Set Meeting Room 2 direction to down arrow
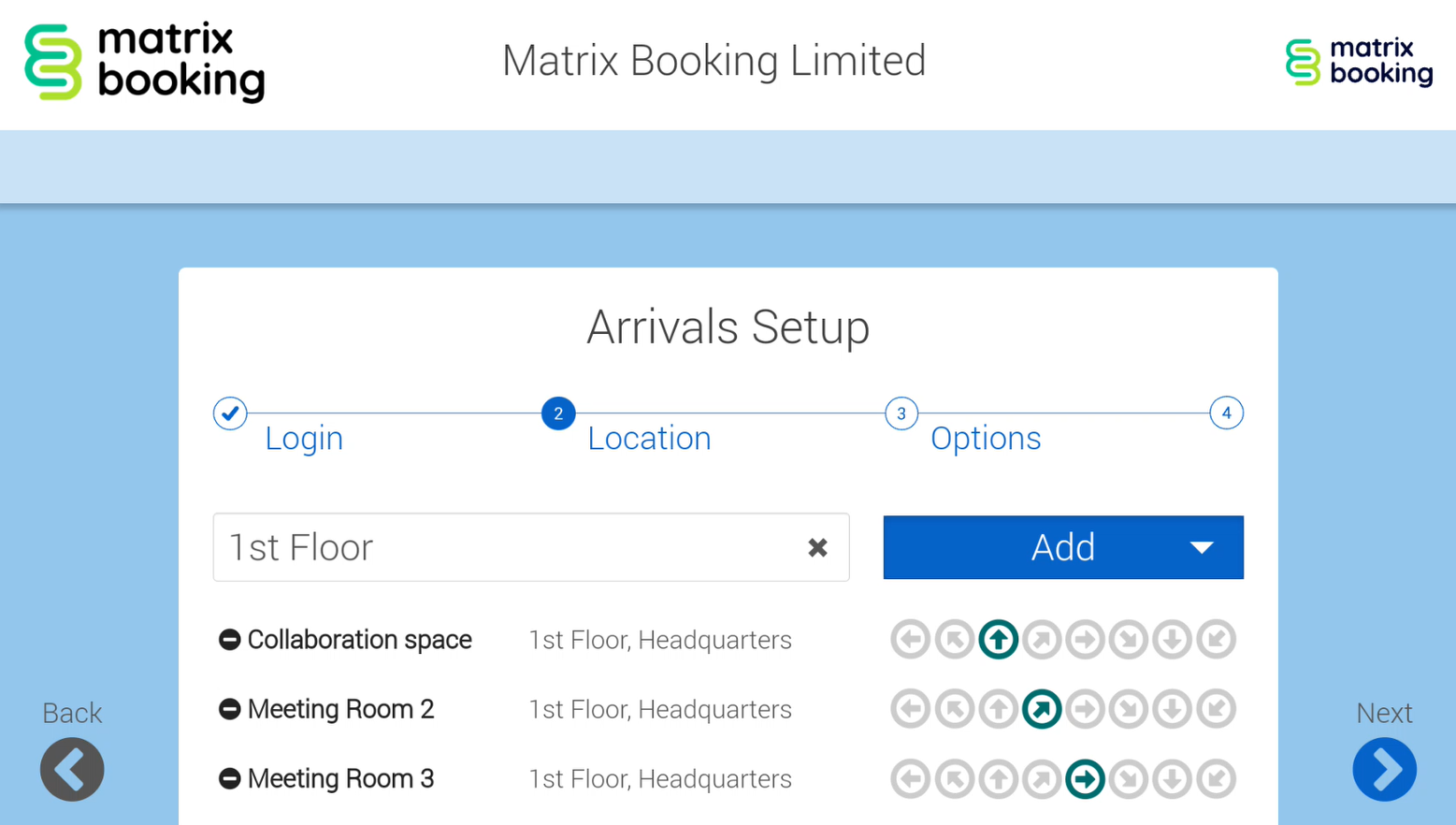 1172,710
